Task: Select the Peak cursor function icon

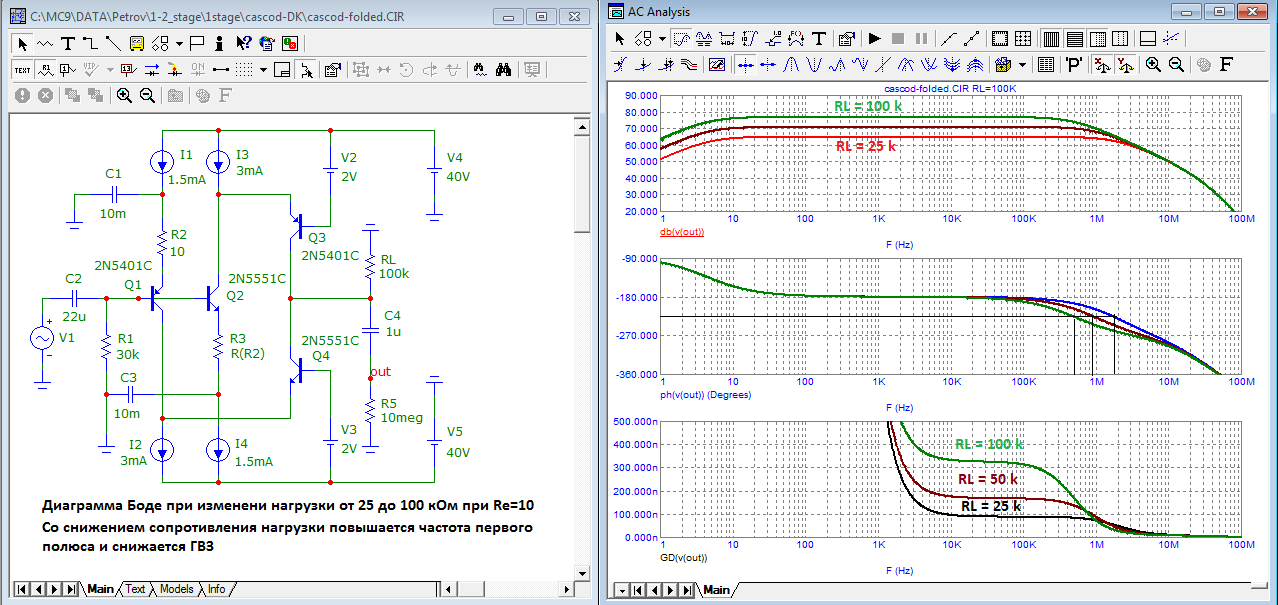Action: (791, 64)
